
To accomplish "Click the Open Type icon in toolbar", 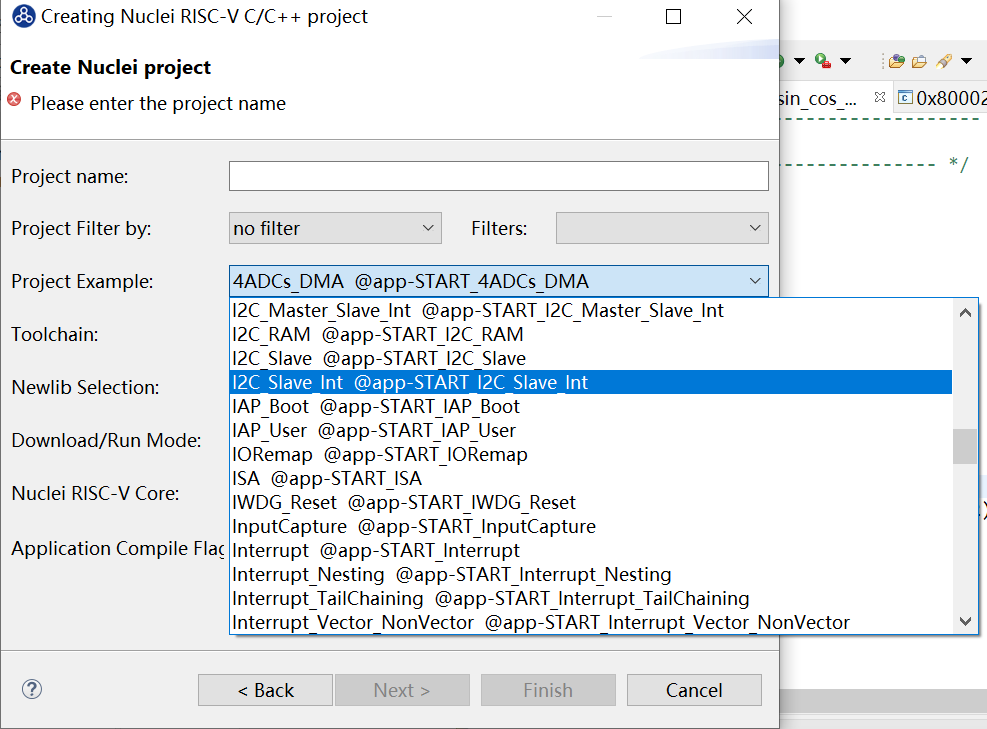I will coord(896,61).
